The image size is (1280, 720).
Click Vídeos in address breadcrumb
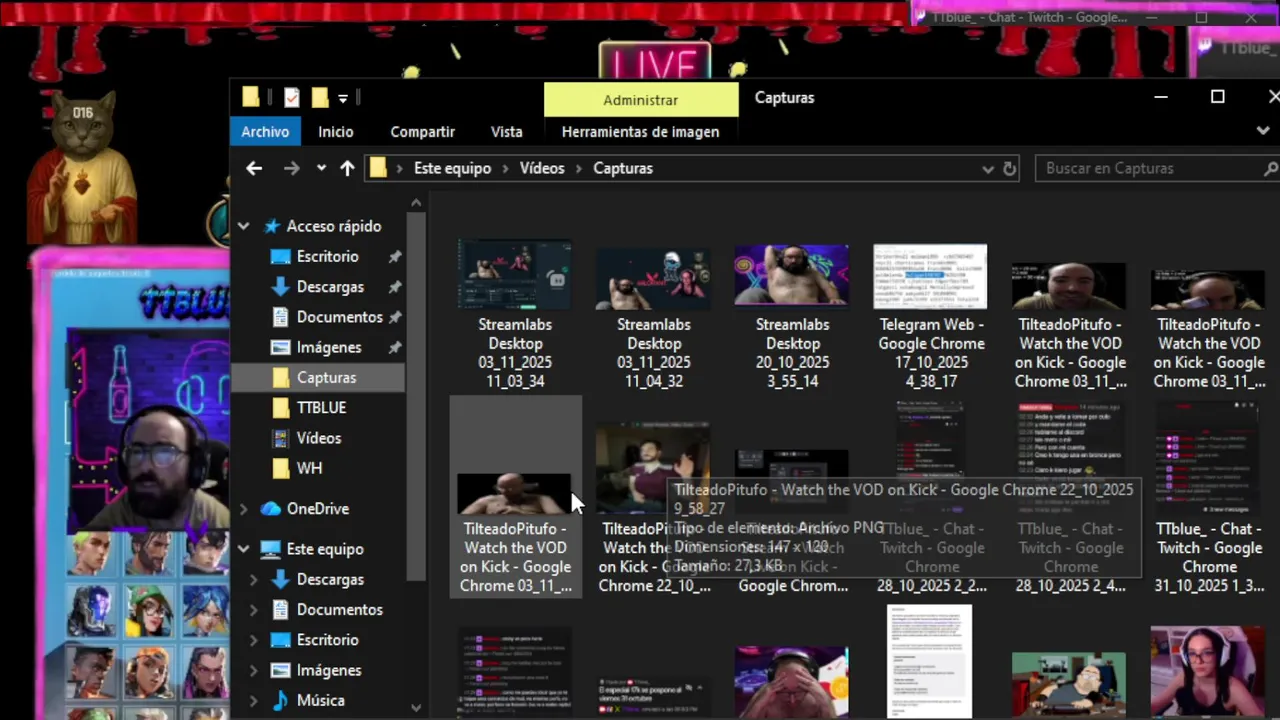tap(542, 168)
